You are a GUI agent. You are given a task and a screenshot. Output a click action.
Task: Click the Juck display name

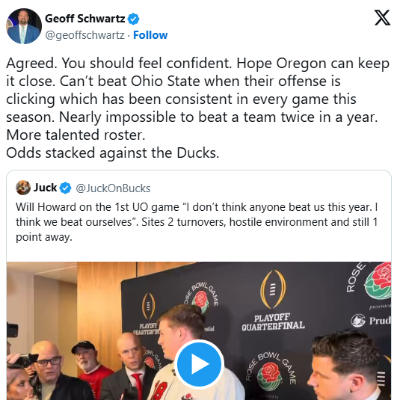click(45, 188)
